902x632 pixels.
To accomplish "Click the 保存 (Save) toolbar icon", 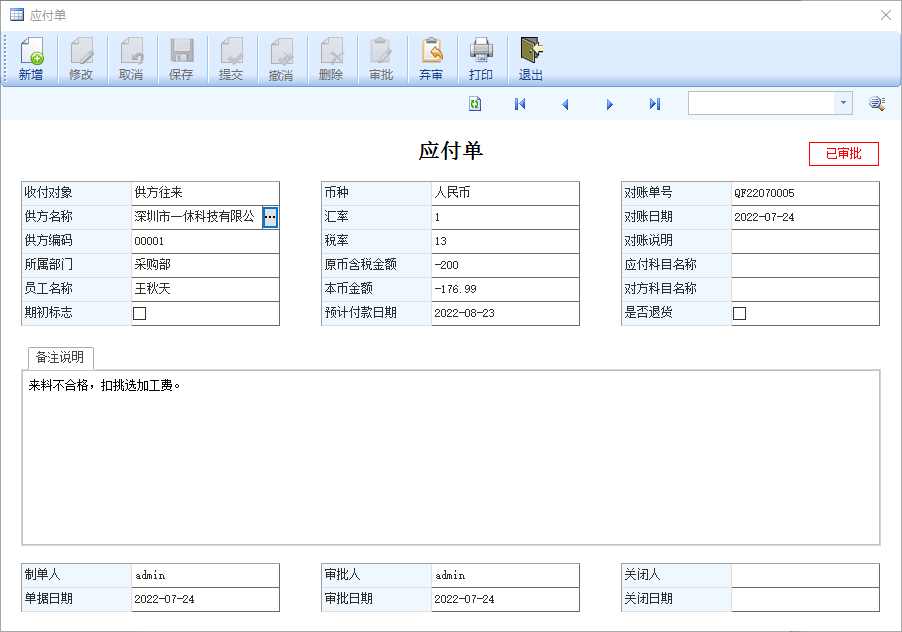I will 181,58.
